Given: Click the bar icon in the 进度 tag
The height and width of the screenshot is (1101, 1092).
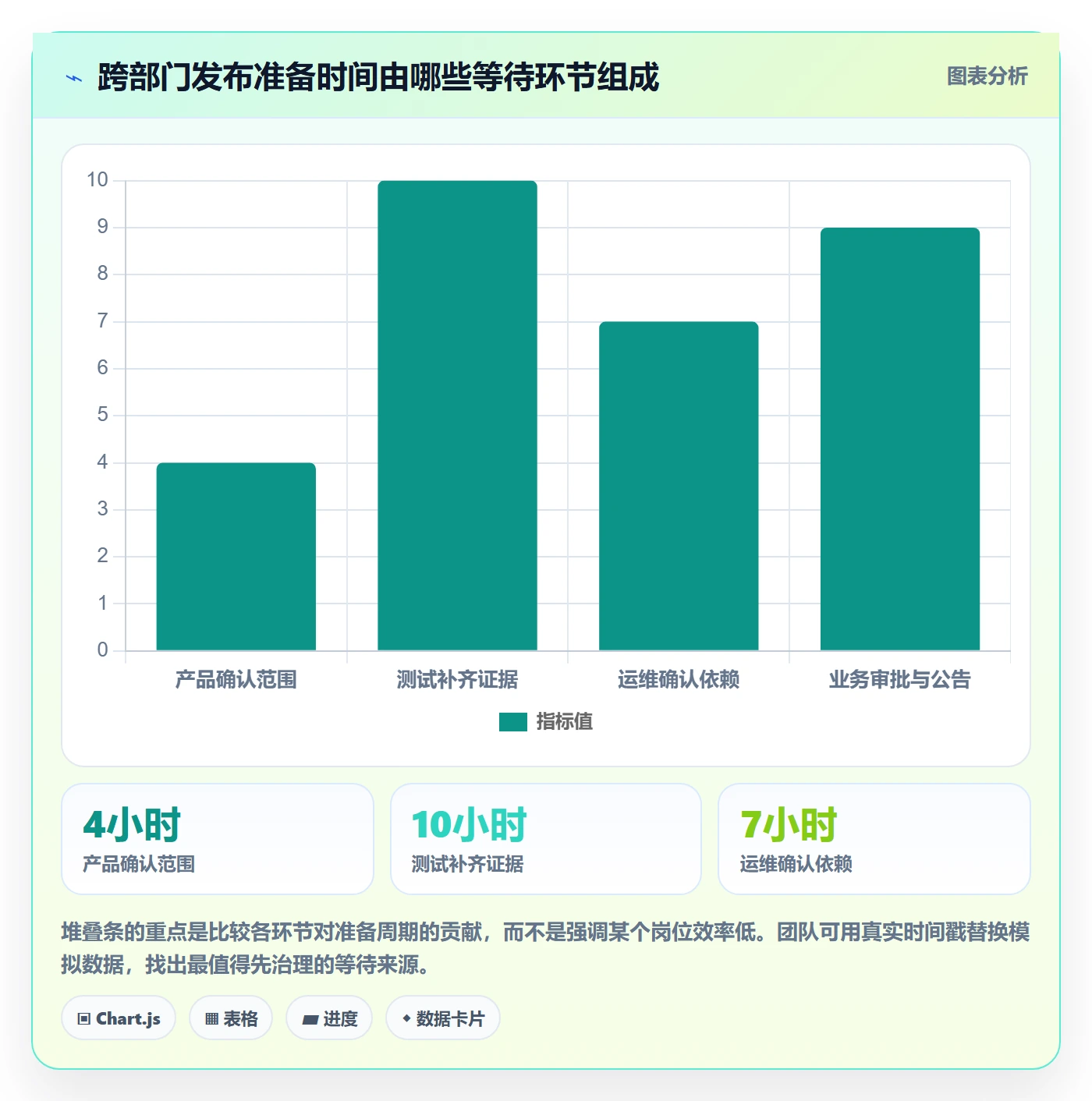Looking at the screenshot, I should tap(310, 1019).
